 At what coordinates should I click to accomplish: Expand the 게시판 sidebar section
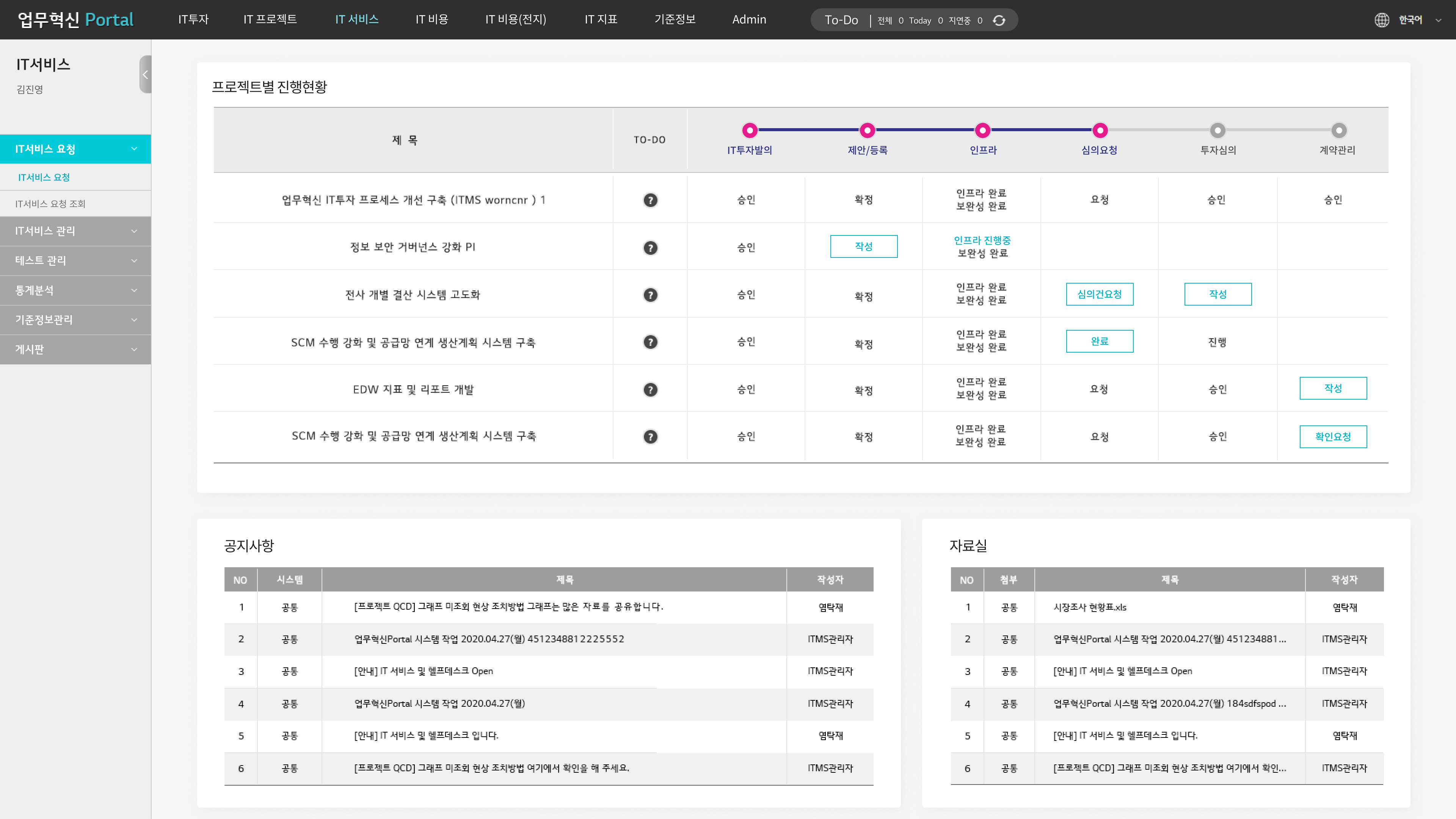pos(75,349)
